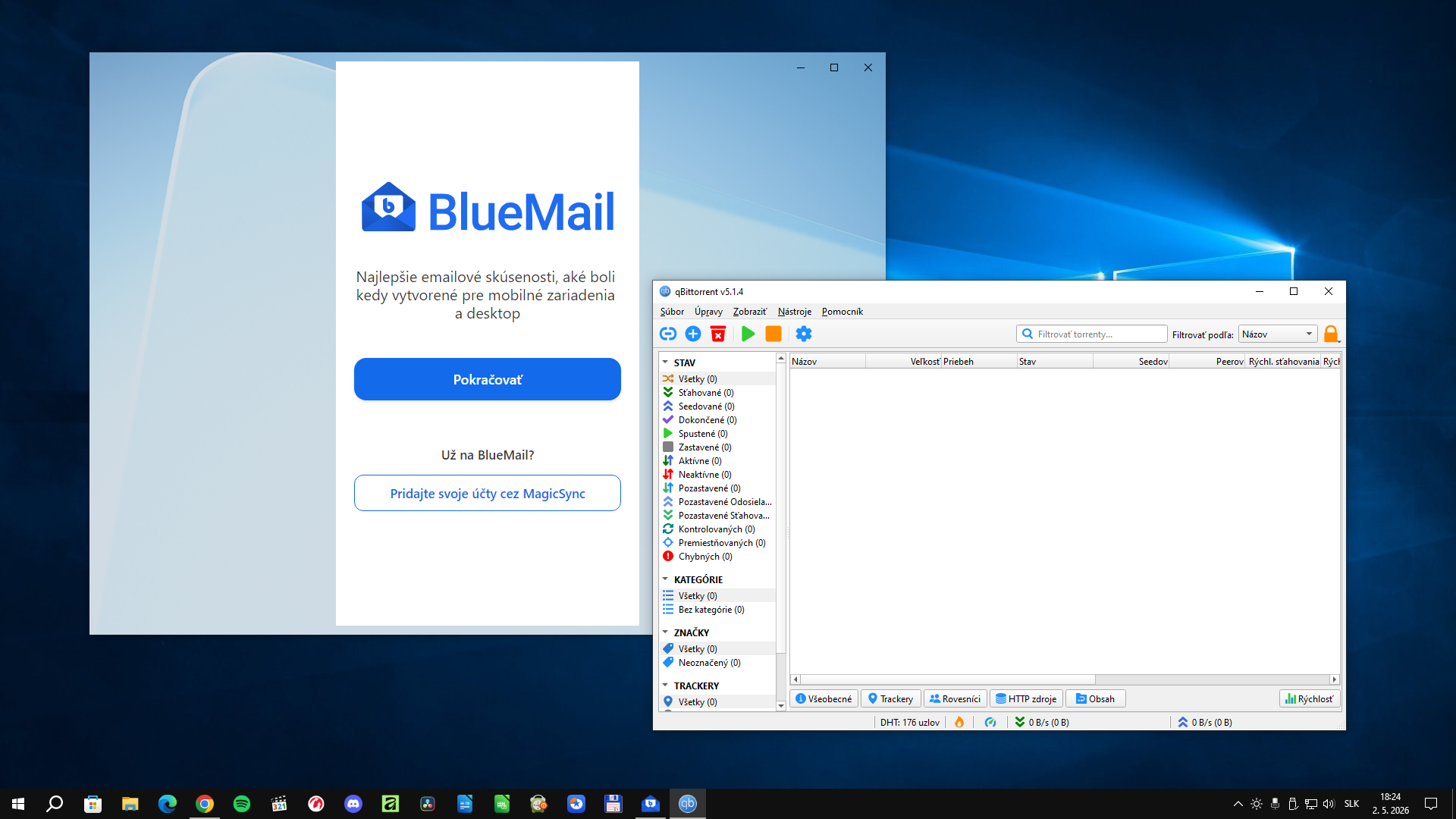The height and width of the screenshot is (819, 1456).
Task: Select Seedované (0) status filter
Action: [x=717, y=406]
